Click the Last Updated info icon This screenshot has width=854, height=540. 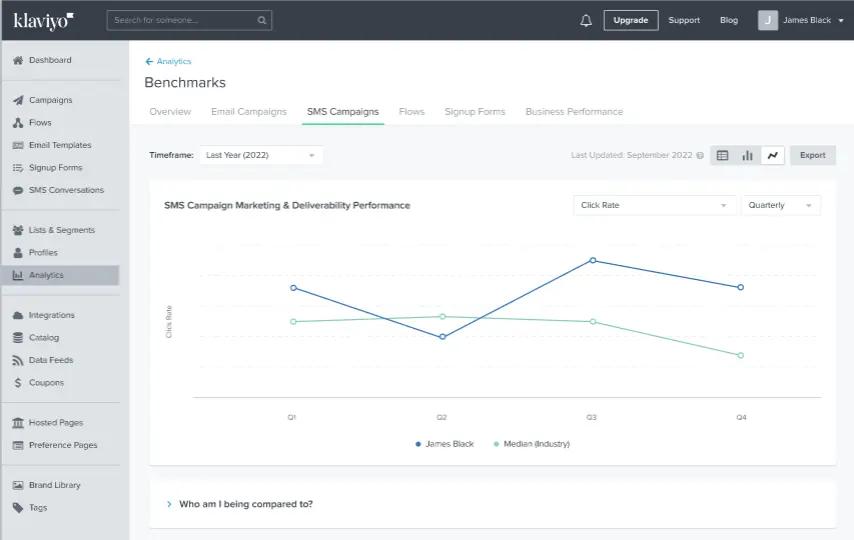pos(700,155)
